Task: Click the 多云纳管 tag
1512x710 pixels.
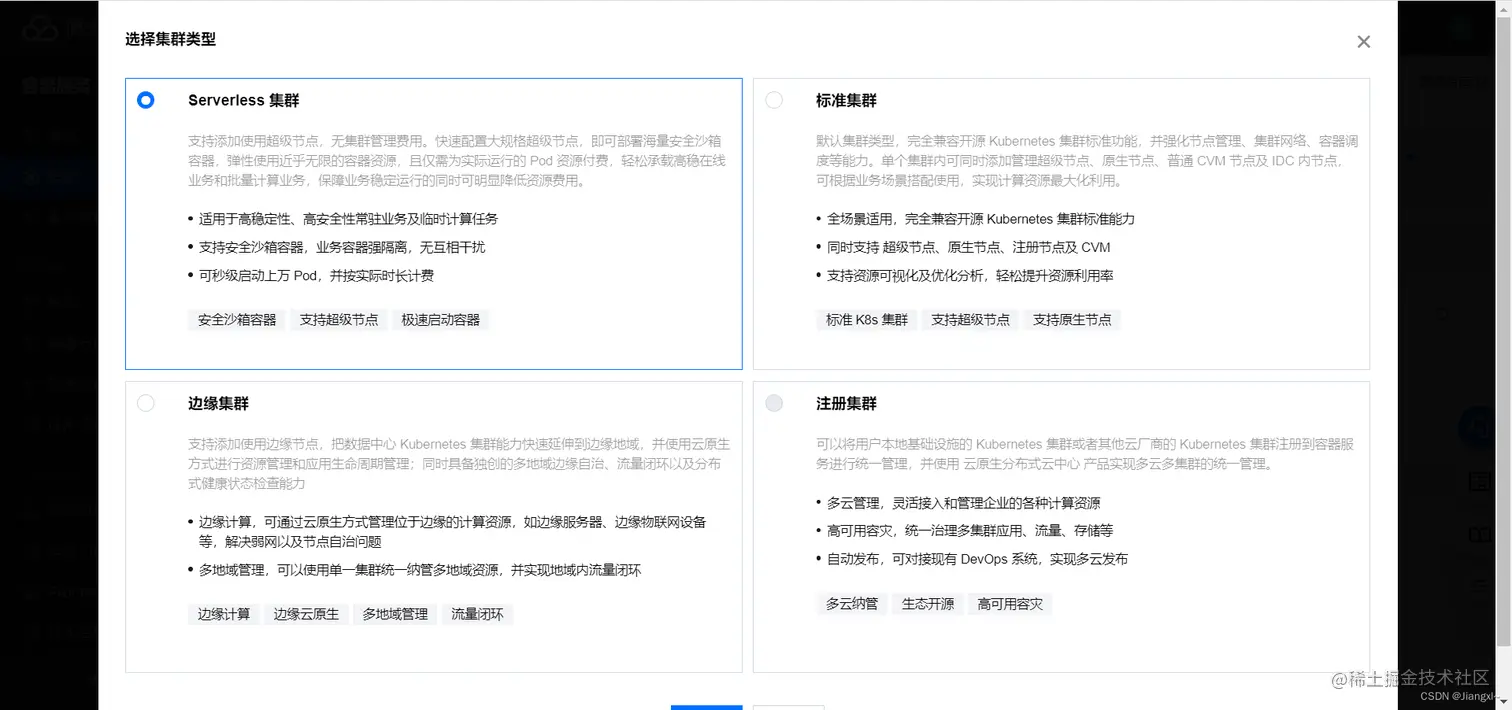Action: 852,604
